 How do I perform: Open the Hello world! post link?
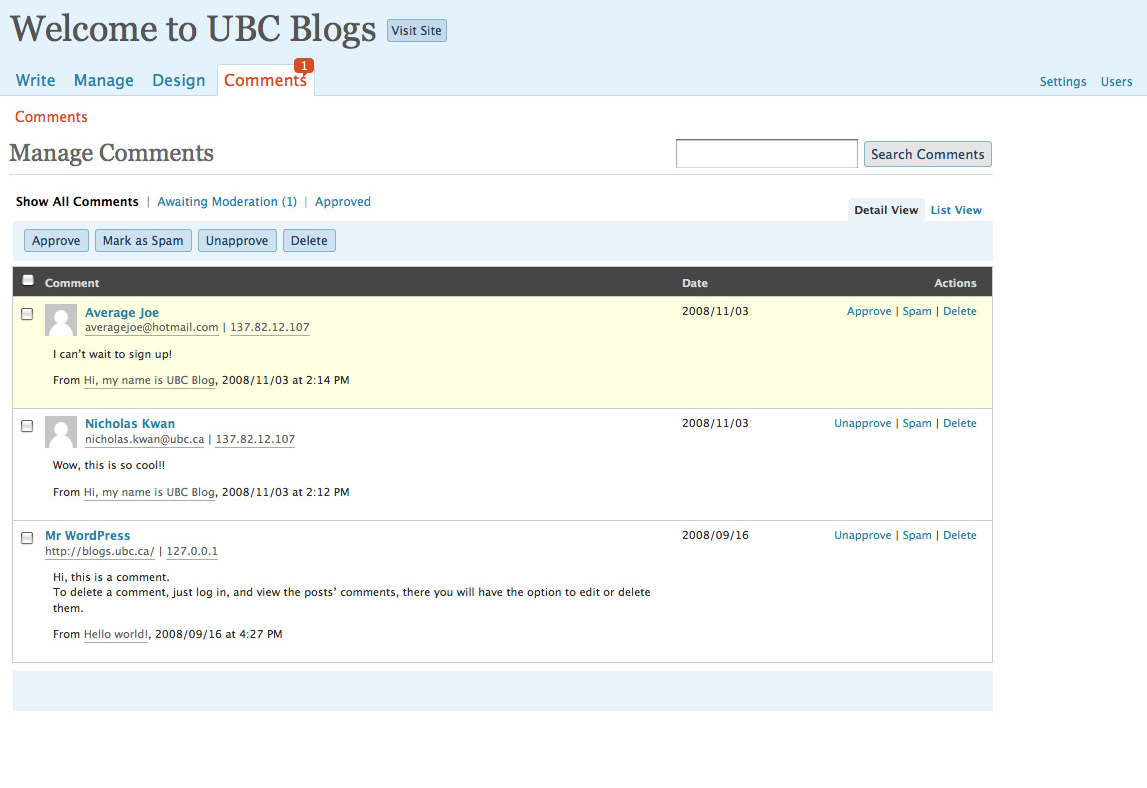tap(116, 634)
